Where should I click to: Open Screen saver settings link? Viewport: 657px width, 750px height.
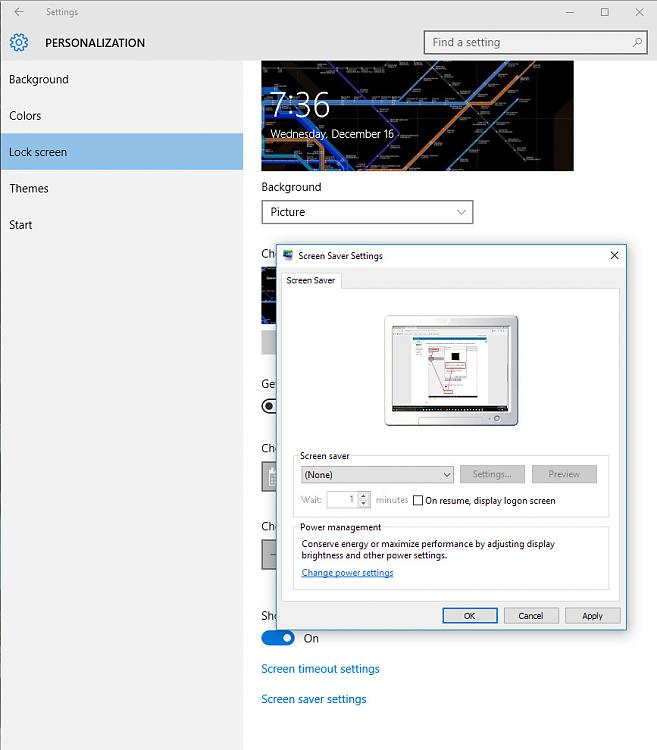click(x=314, y=699)
